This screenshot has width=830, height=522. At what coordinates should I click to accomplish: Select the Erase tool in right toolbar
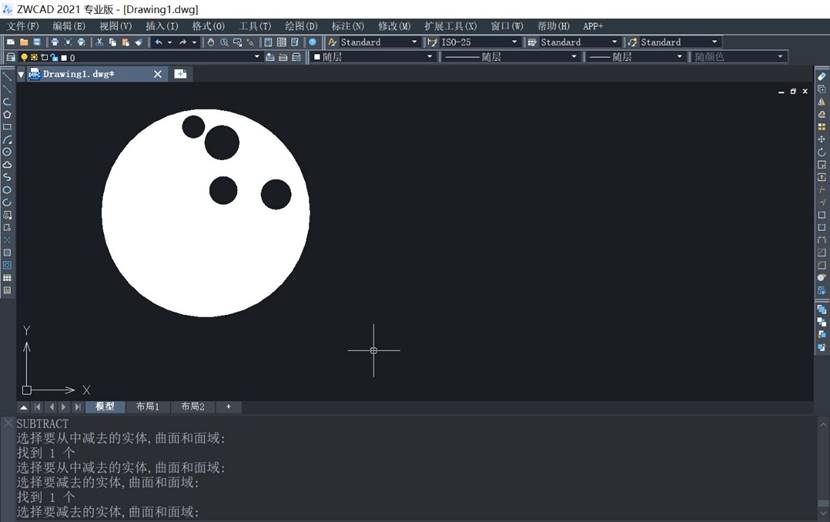pyautogui.click(x=822, y=76)
